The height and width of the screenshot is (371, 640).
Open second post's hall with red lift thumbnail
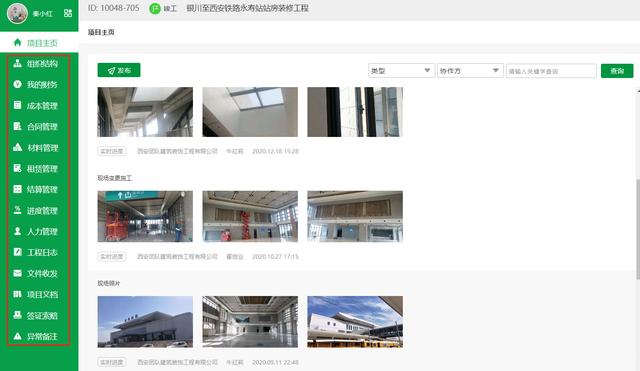(250, 216)
